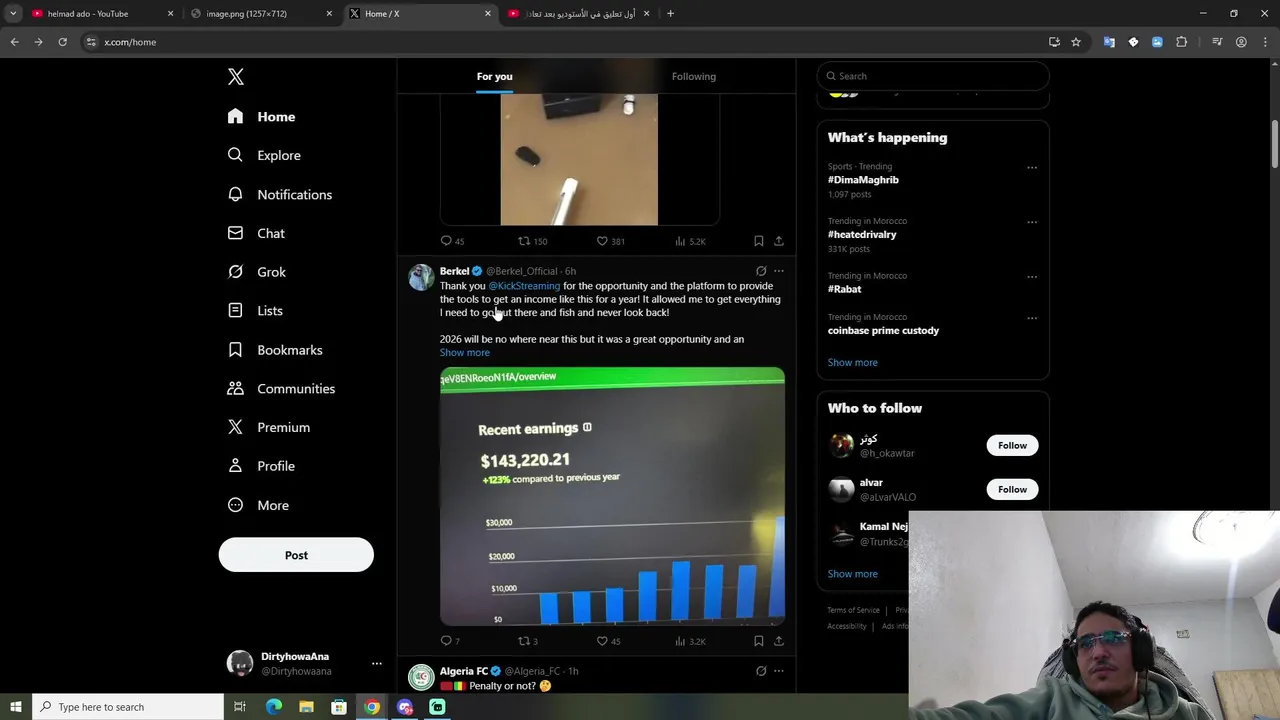Open Terms of Service link

click(x=853, y=610)
